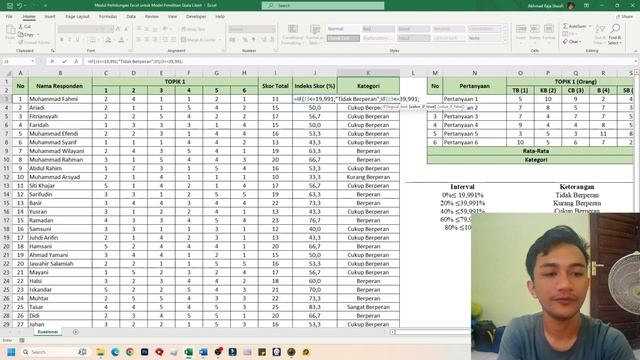Select the Sangat Berperan category cell
The width and height of the screenshot is (640, 360).
[x=368, y=307]
